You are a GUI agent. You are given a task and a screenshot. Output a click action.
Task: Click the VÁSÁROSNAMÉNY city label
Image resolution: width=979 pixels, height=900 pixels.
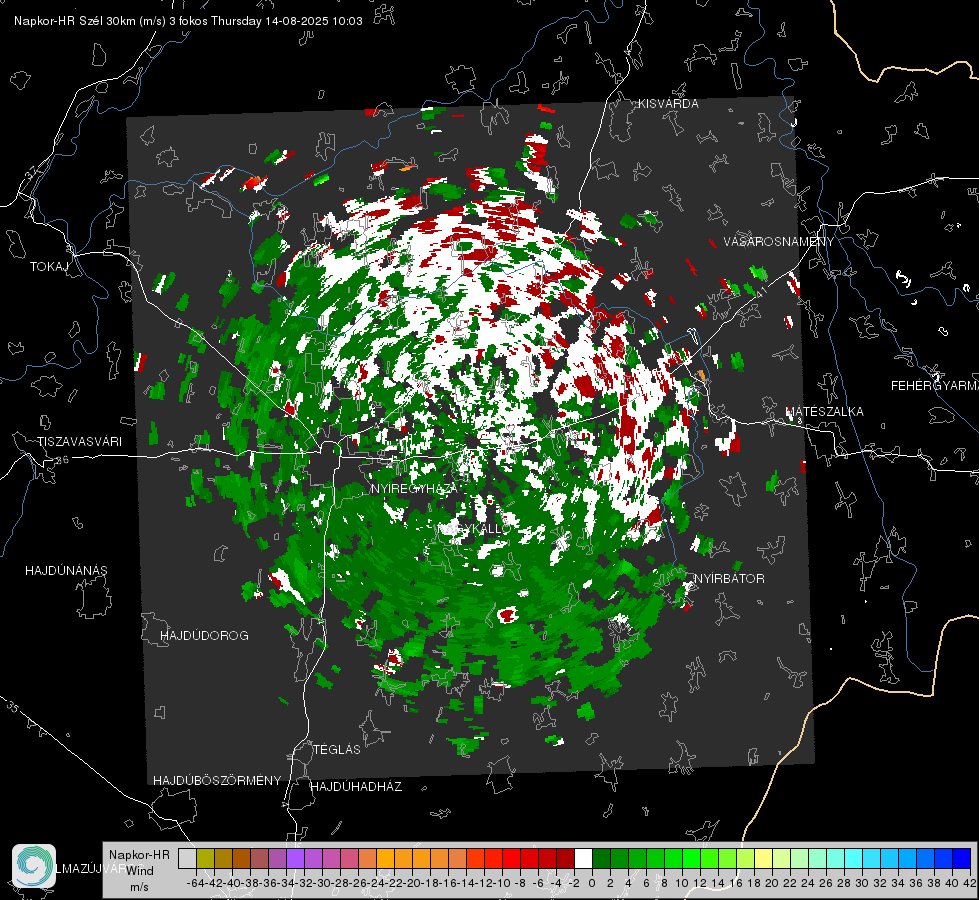(779, 241)
